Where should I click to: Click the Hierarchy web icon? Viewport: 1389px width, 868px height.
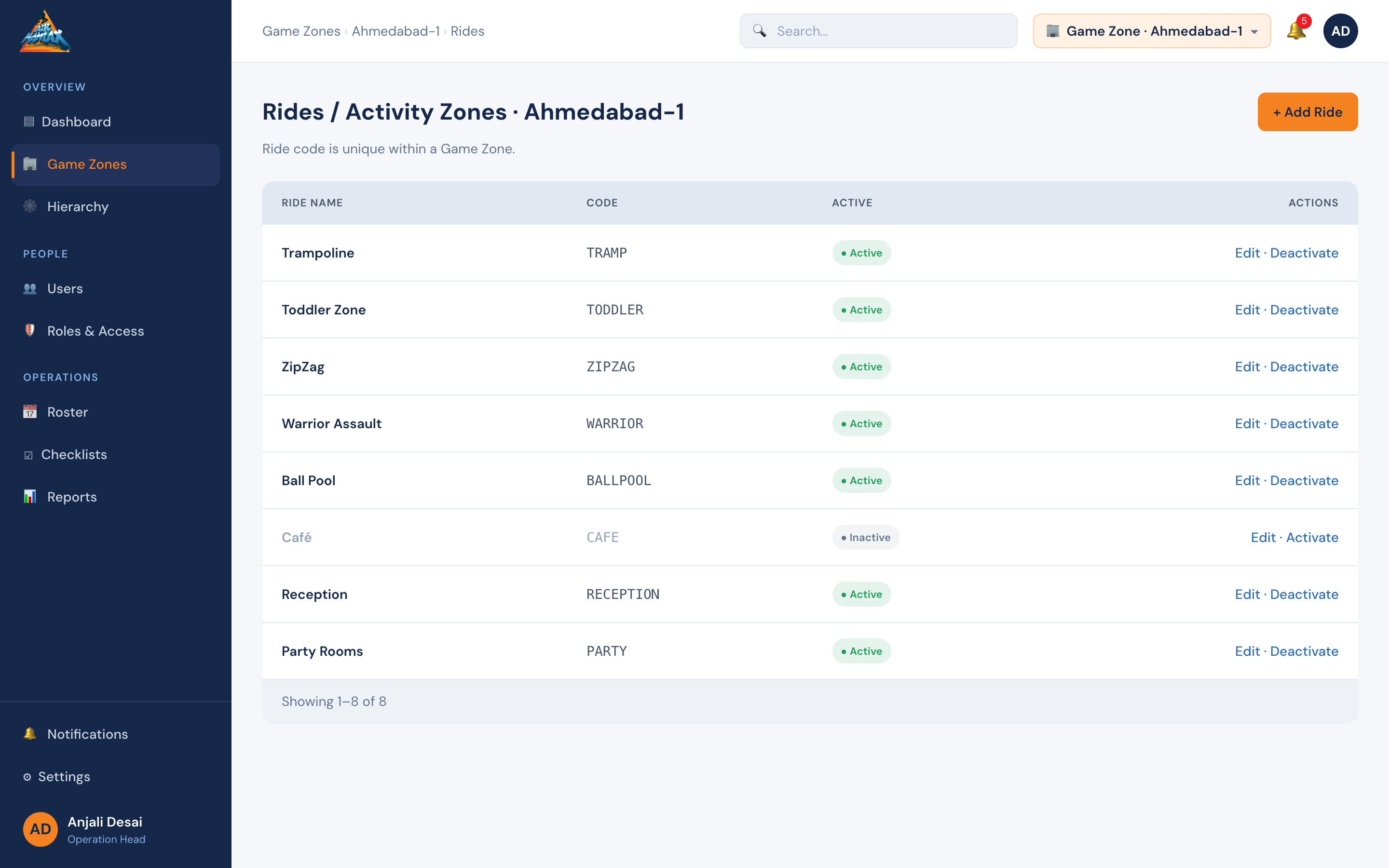tap(30, 206)
